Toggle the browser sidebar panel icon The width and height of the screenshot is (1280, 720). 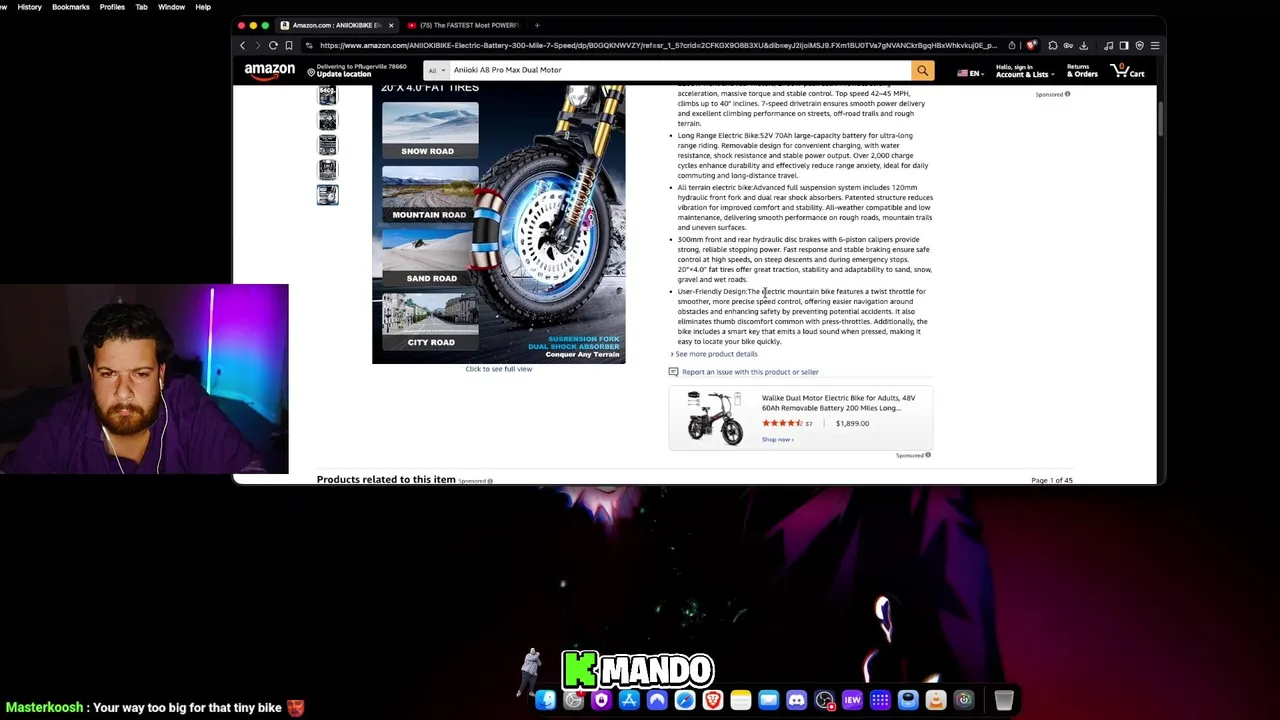1124,45
